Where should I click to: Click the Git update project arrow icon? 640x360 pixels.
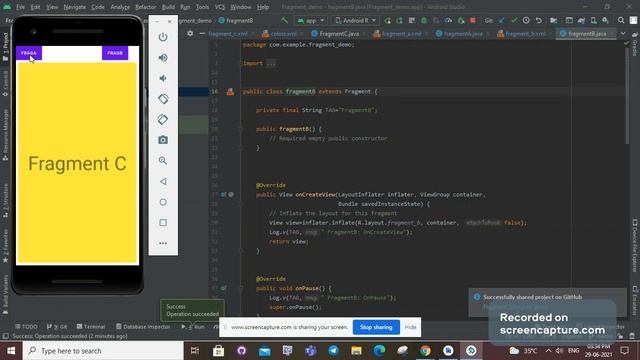502,20
